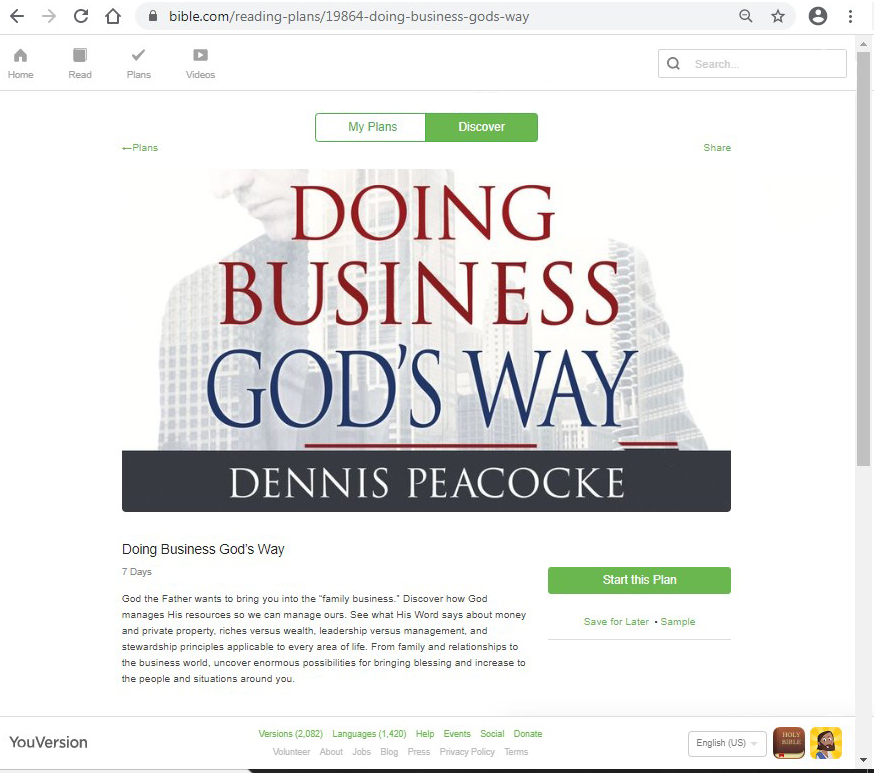Click the Donate footer link
874x773 pixels.
tap(528, 734)
